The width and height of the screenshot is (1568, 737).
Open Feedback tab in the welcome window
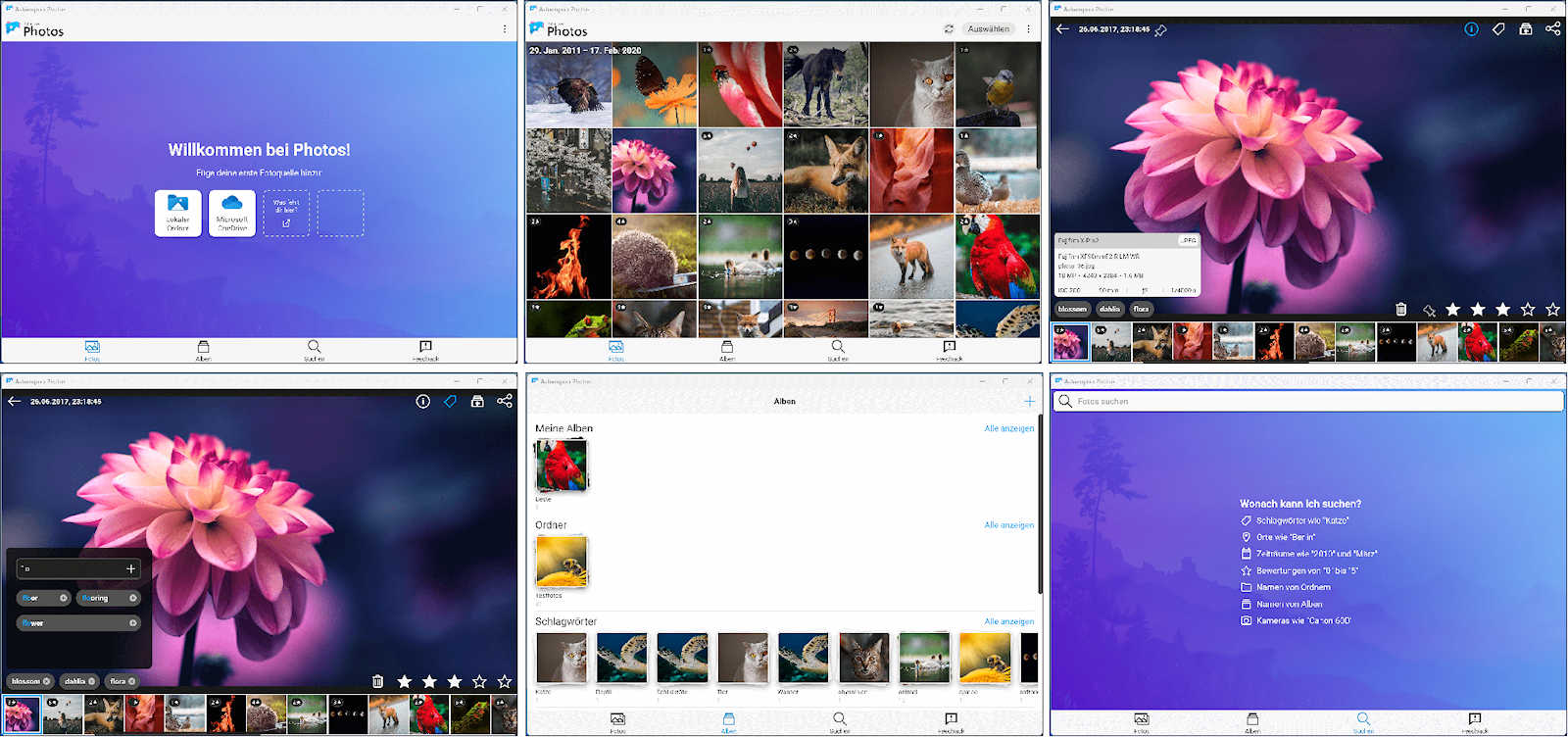click(x=425, y=350)
